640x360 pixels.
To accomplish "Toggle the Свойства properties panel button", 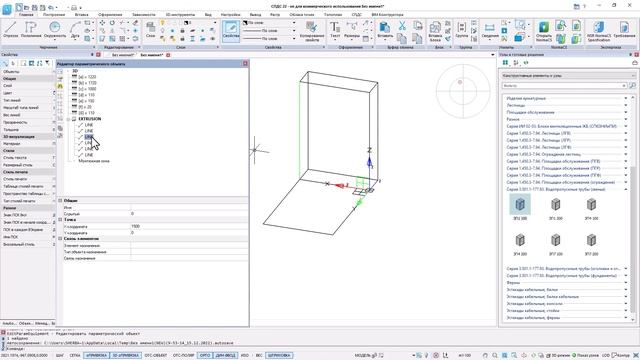I will pyautogui.click(x=231, y=31).
